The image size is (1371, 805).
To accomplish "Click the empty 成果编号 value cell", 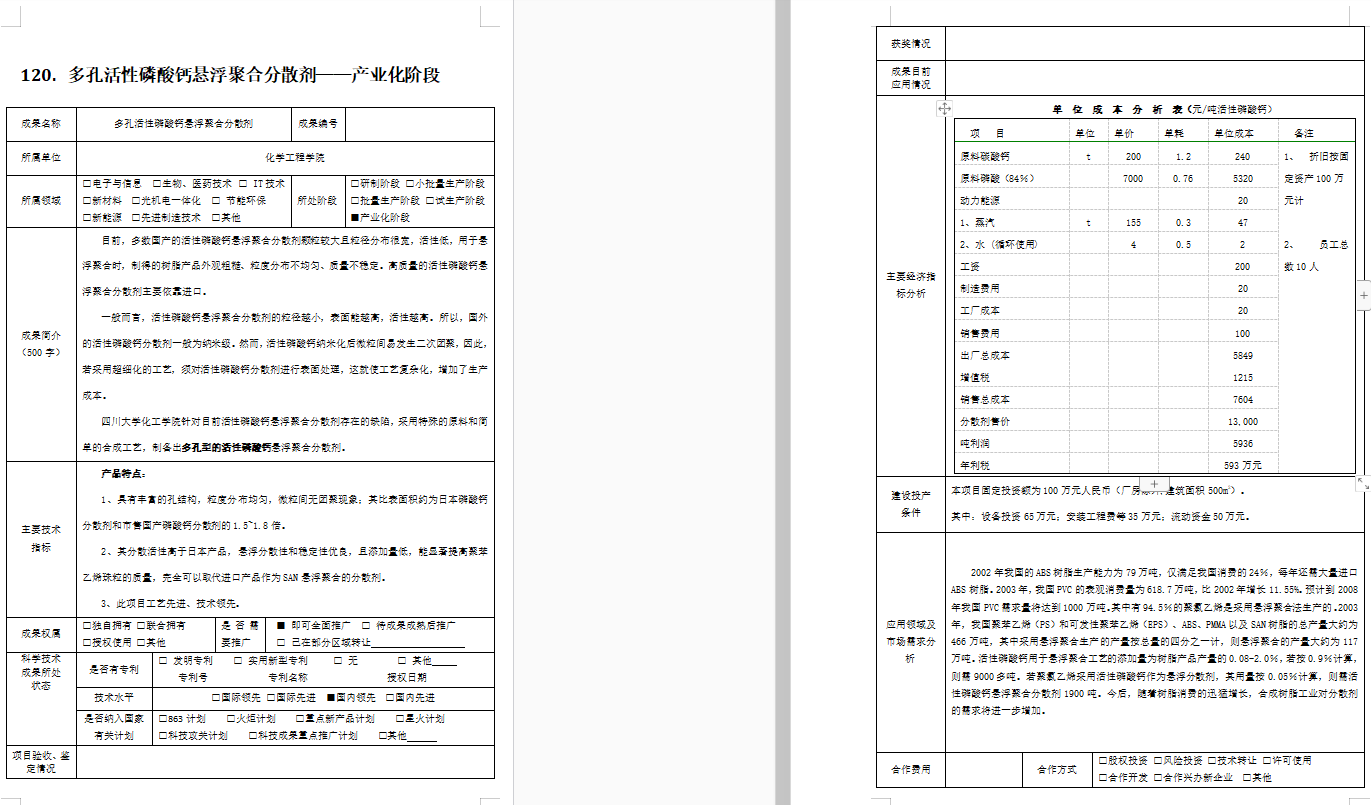I will (x=419, y=125).
